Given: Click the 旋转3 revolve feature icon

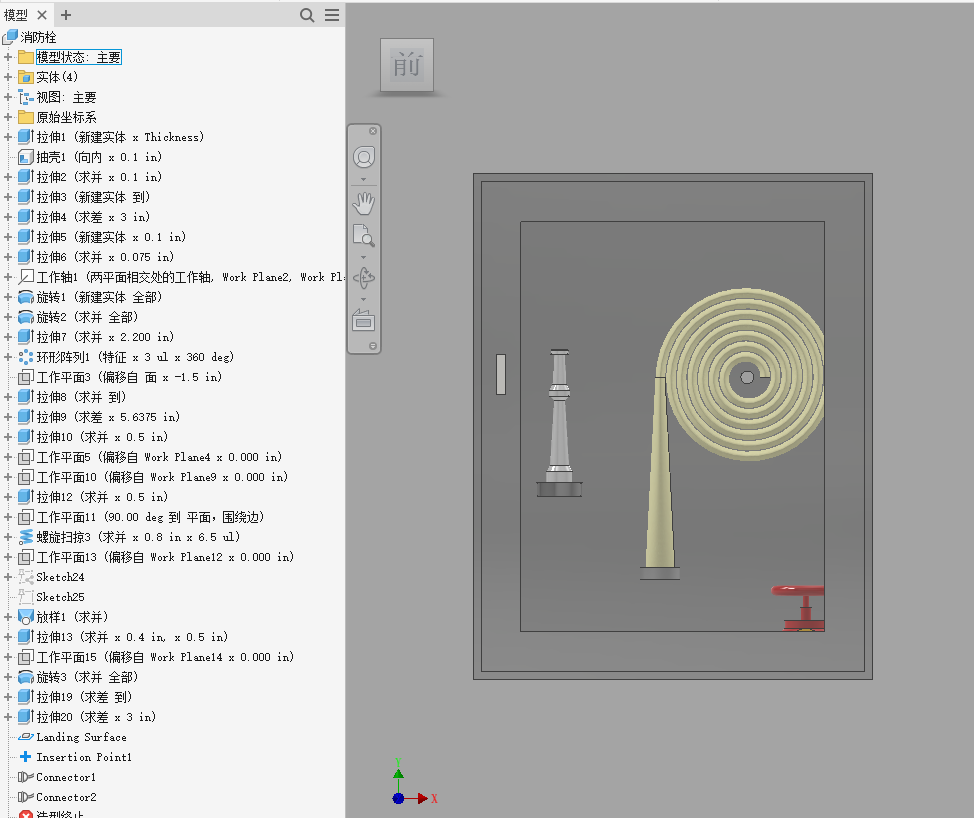Looking at the screenshot, I should click(x=25, y=677).
